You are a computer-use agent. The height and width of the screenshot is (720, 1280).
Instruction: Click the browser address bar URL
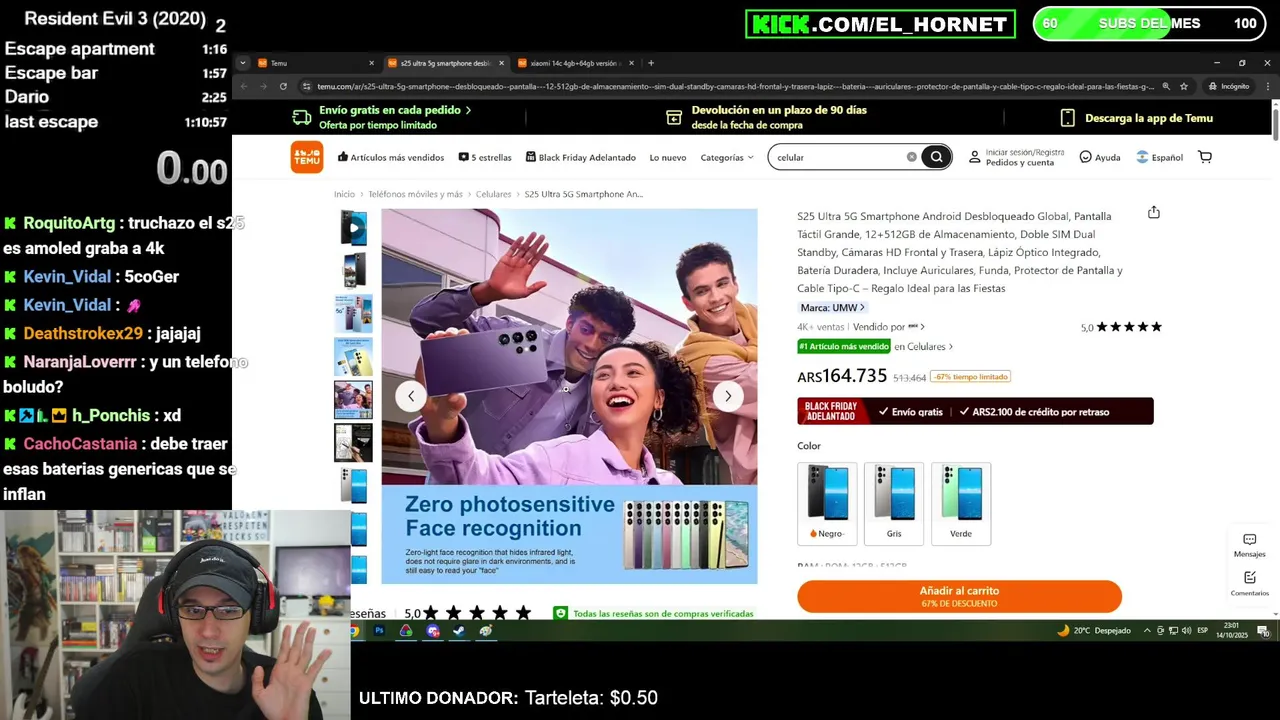(735, 86)
